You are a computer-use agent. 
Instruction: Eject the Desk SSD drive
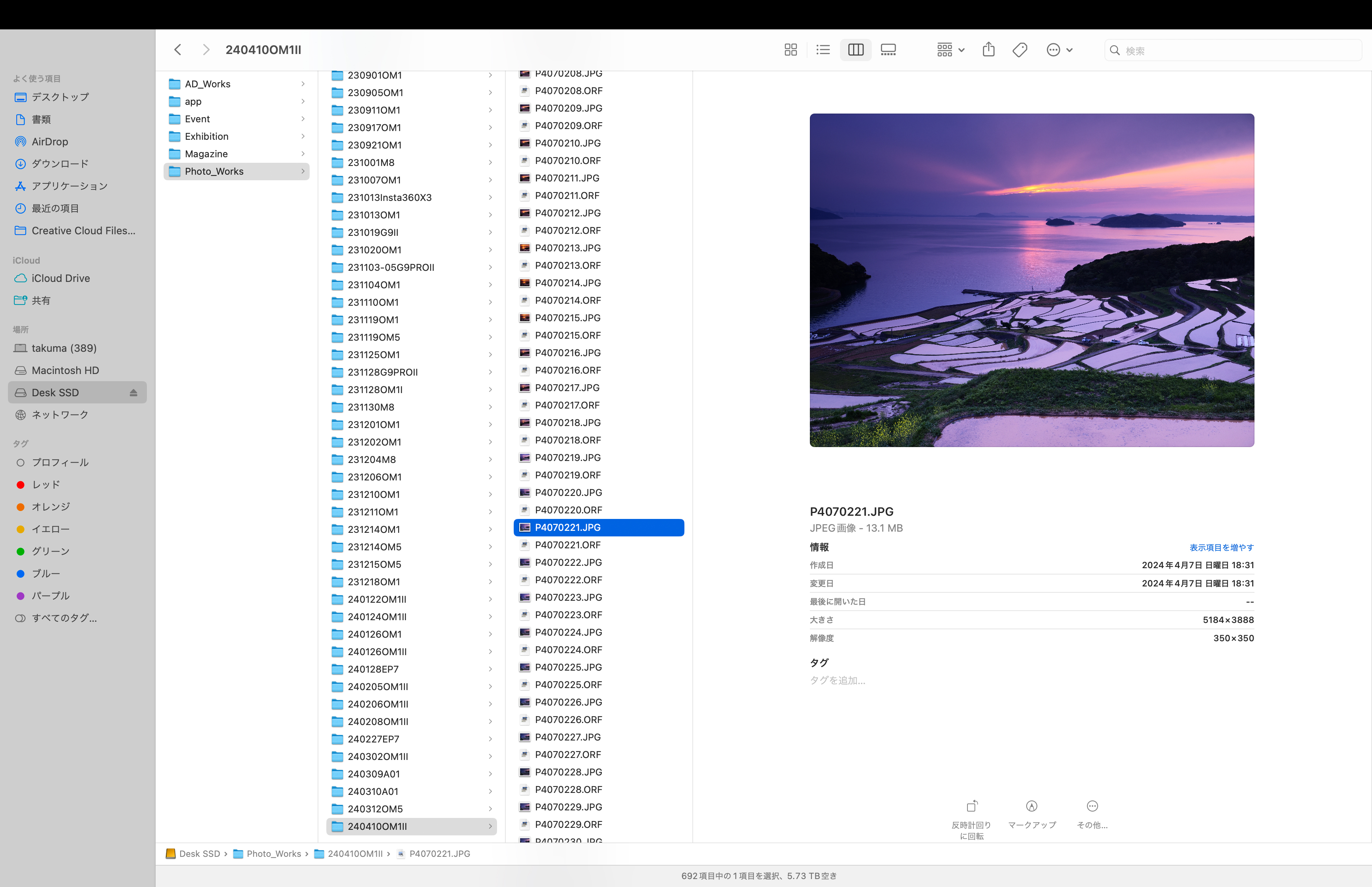[x=133, y=393]
